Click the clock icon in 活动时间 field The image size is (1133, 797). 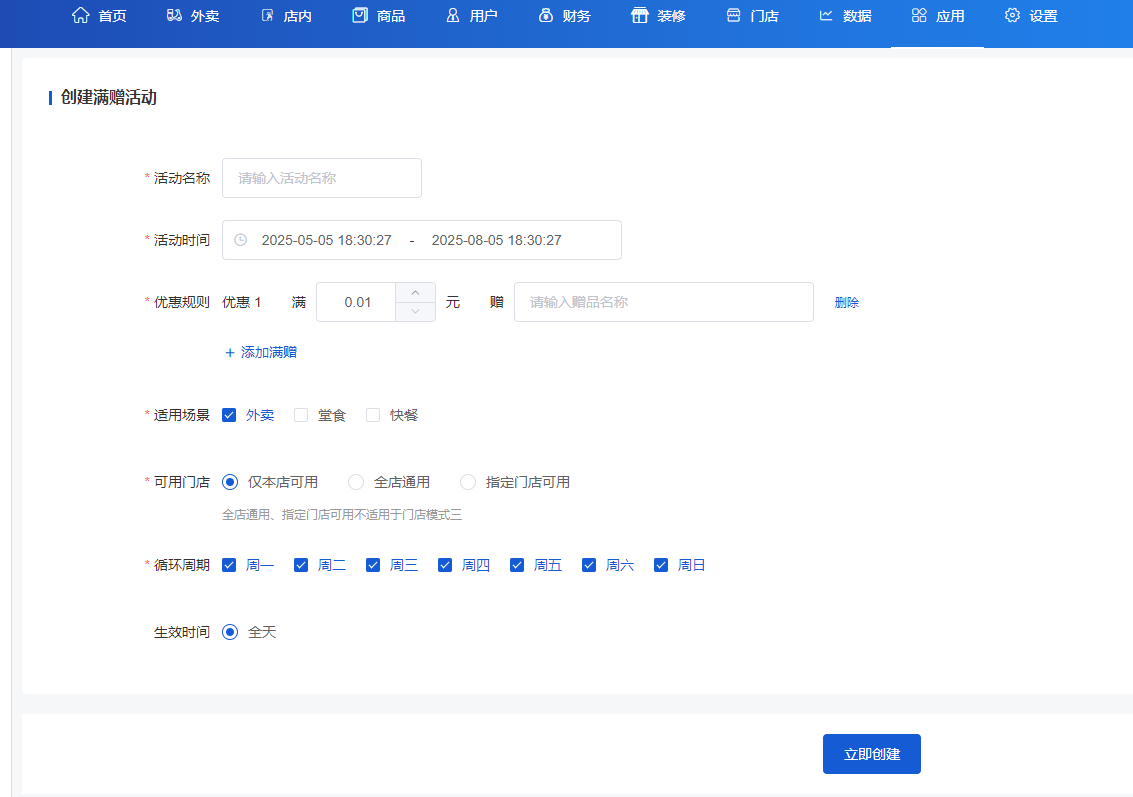[x=241, y=240]
